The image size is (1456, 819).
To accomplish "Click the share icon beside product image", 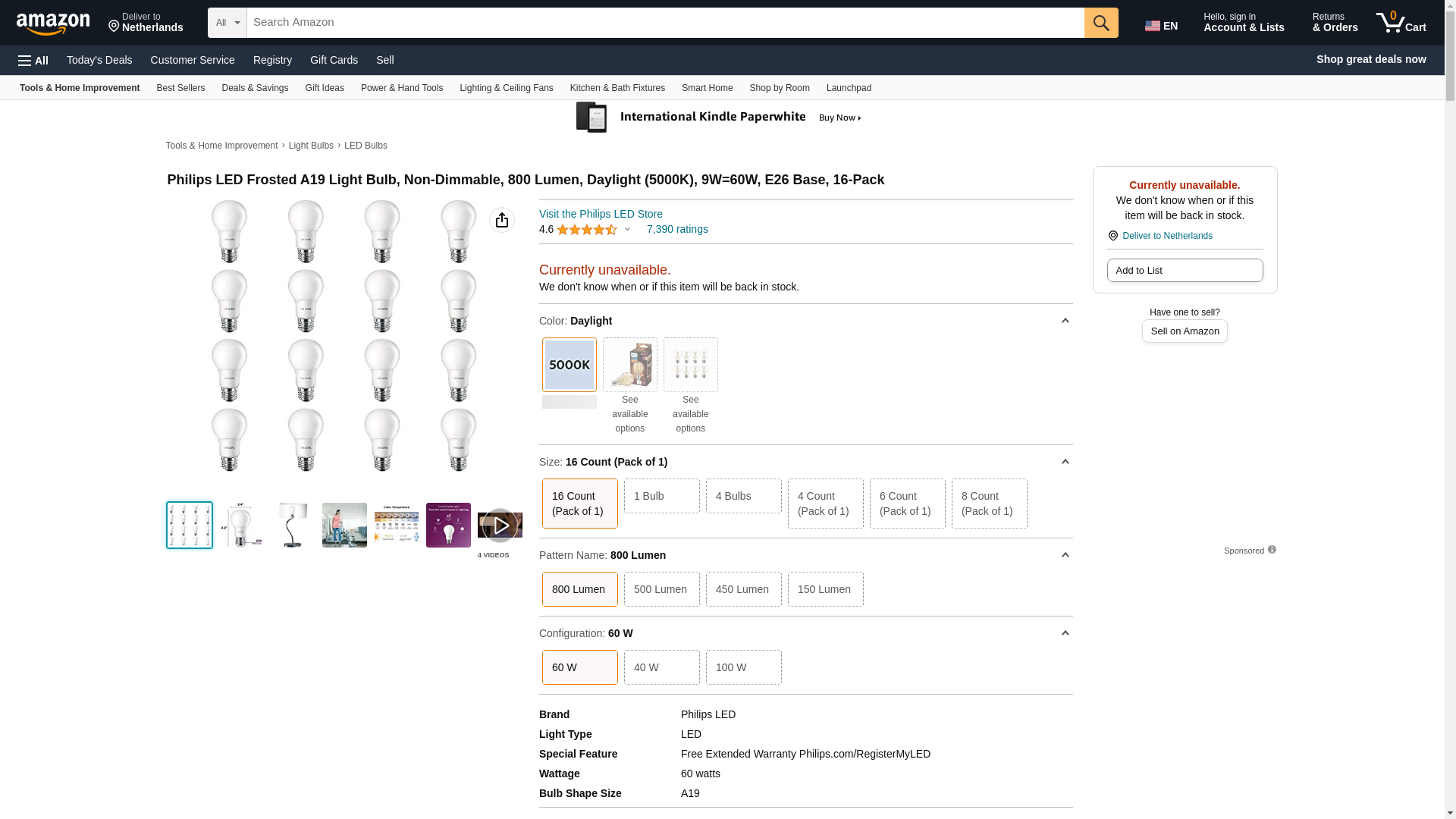I will (x=501, y=220).
